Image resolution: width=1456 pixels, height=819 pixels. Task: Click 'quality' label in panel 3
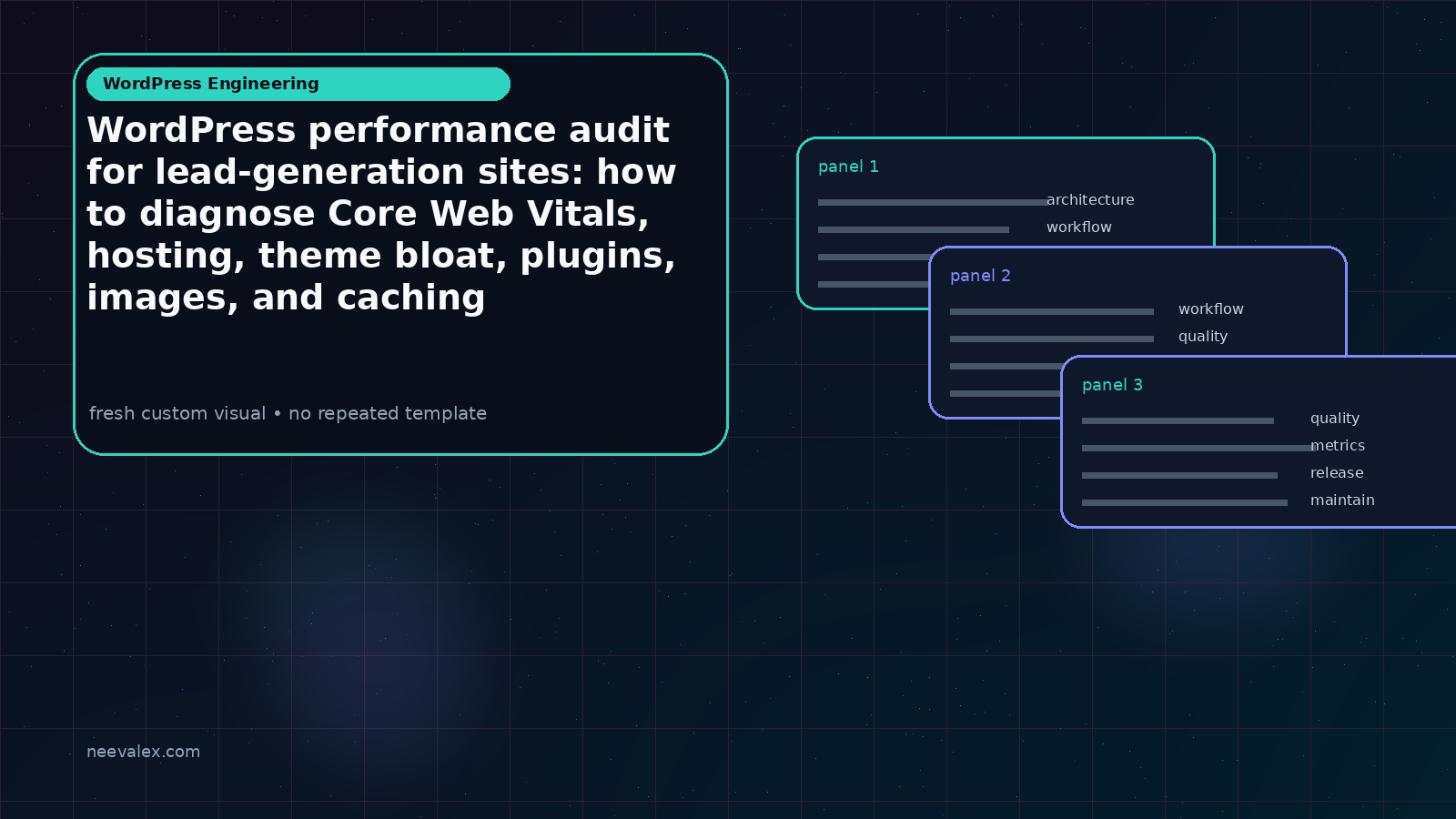pos(1335,419)
